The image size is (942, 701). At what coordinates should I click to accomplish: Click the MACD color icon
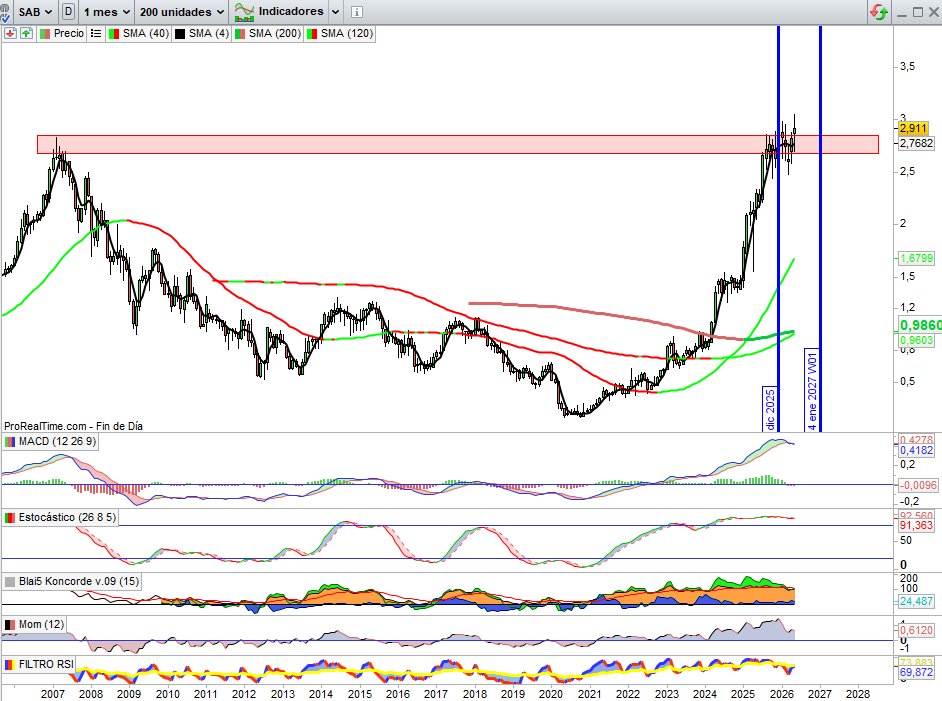(10, 442)
